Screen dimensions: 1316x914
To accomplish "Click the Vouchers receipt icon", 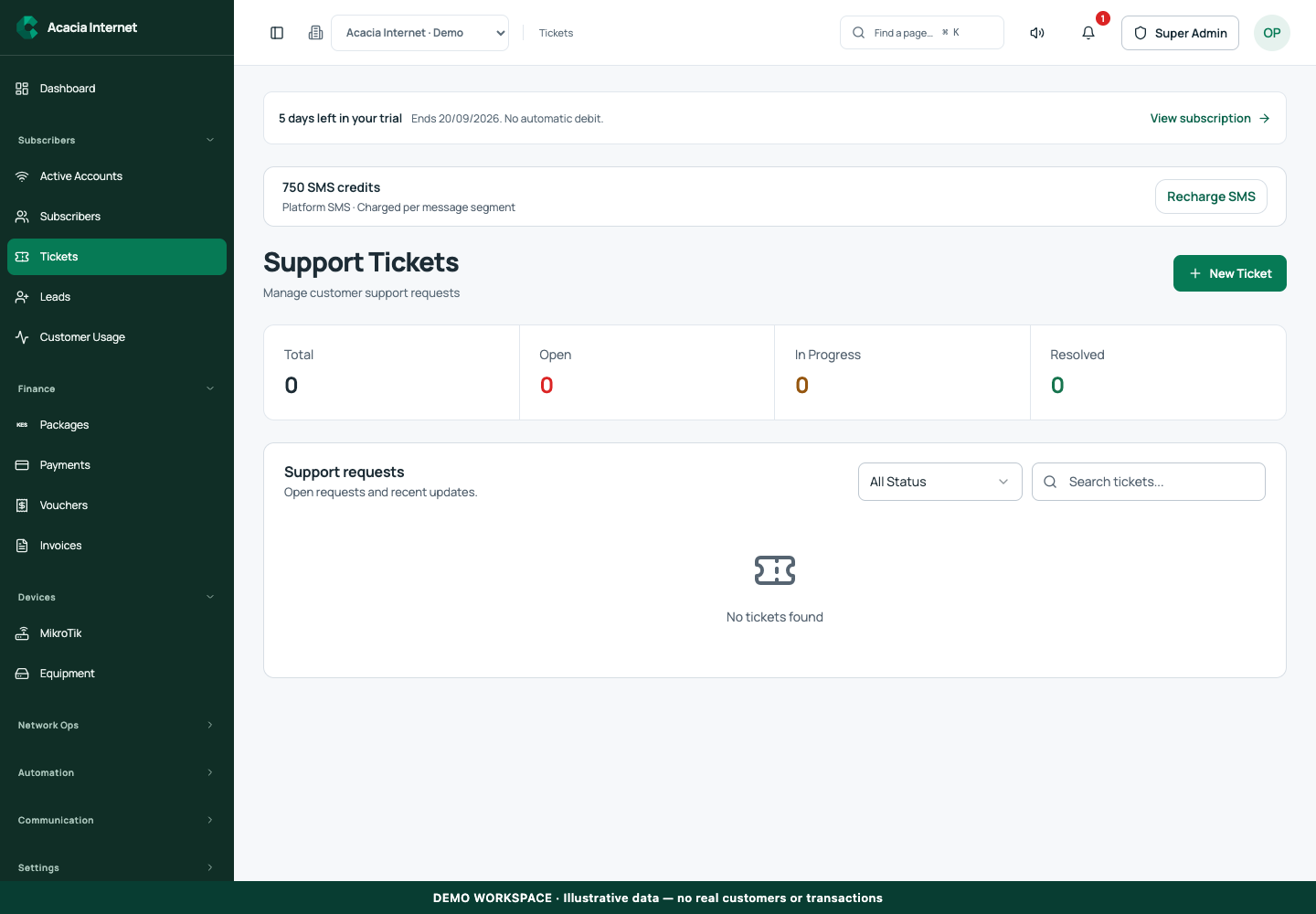I will pos(22,505).
